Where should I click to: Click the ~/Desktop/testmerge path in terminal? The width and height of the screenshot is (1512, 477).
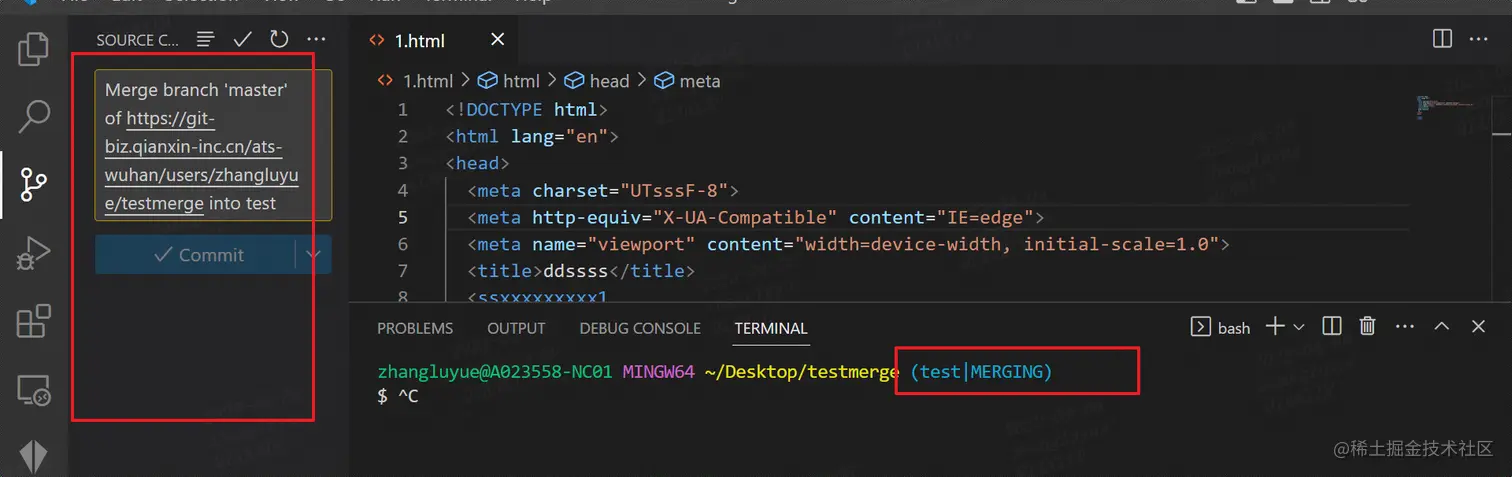coord(802,372)
